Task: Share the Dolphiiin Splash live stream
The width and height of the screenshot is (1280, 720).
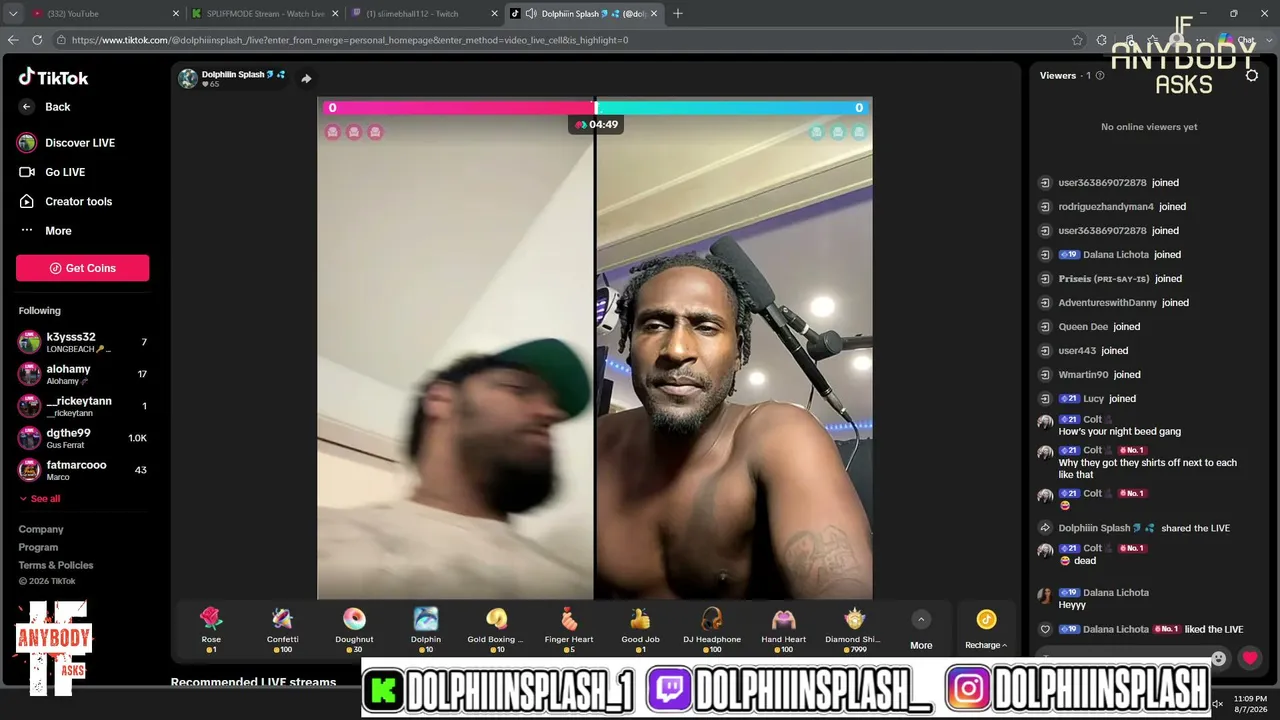Action: tap(306, 79)
